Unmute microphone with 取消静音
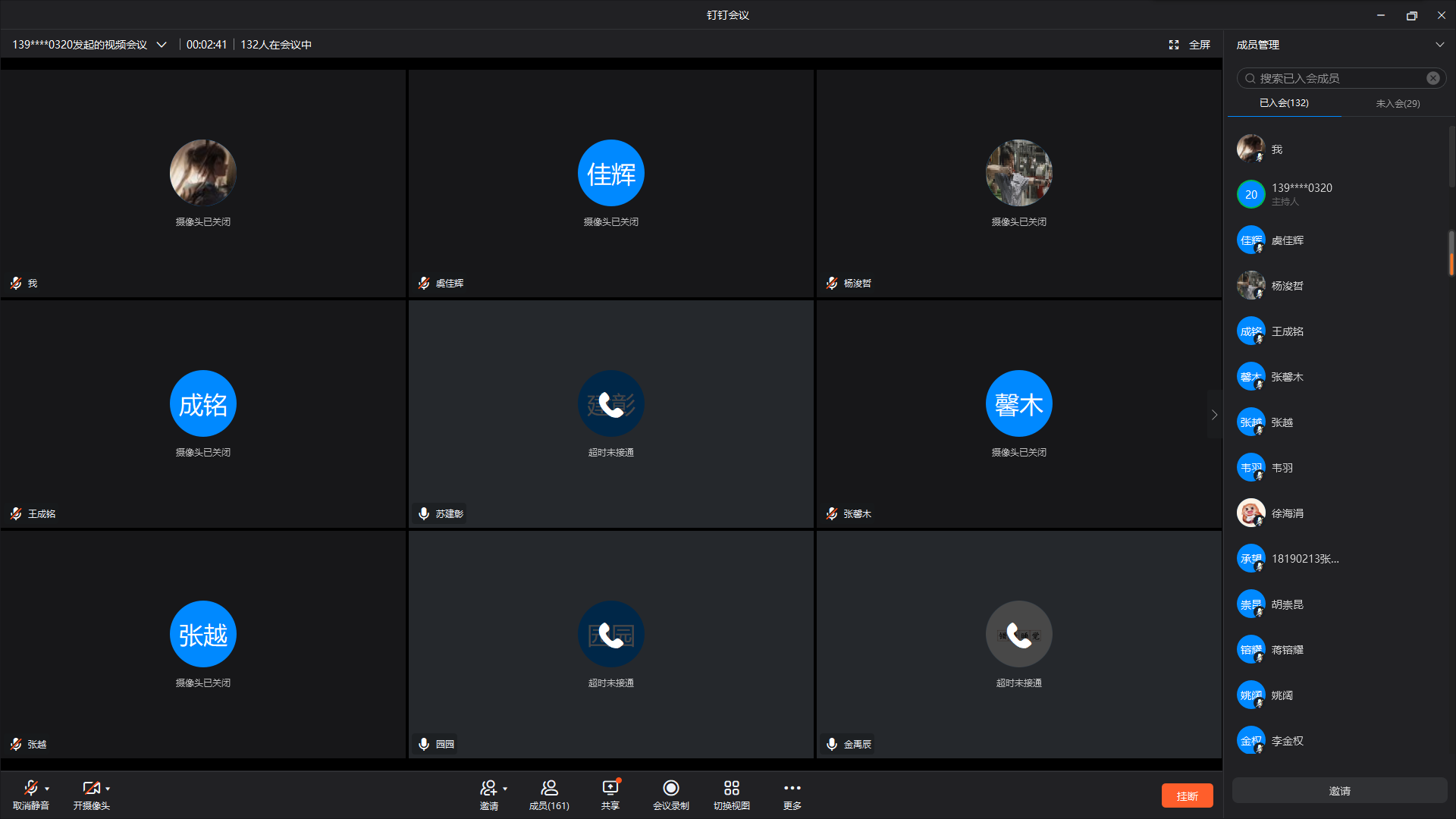 (30, 789)
